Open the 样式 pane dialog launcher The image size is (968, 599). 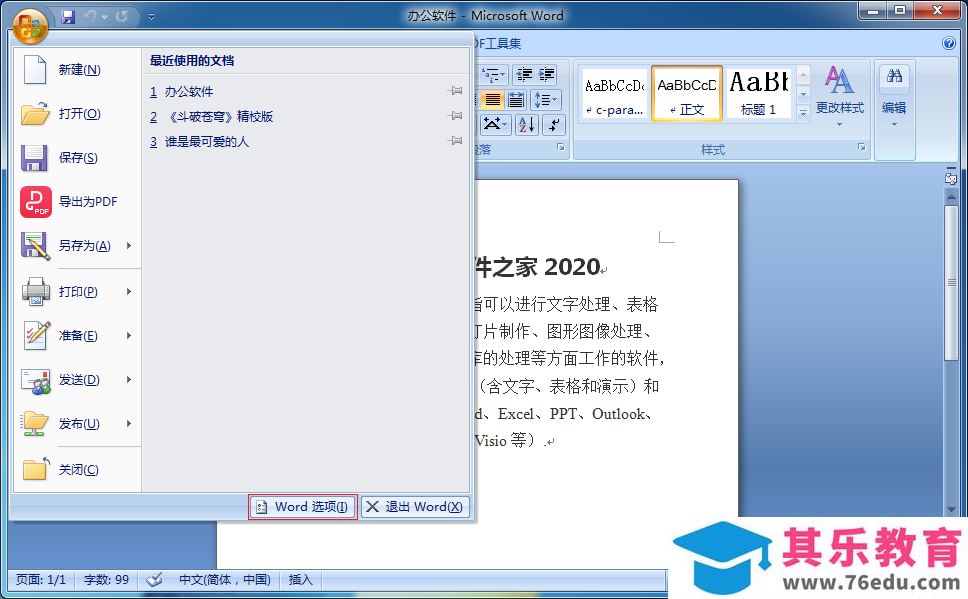coord(861,148)
